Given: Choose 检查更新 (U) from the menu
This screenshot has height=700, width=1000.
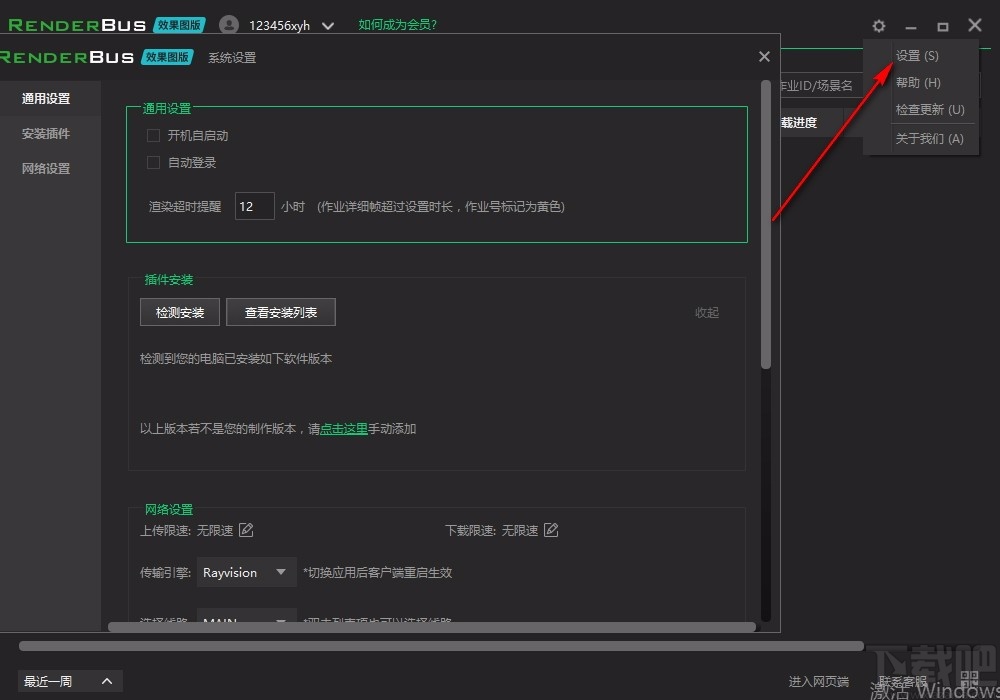Looking at the screenshot, I should pyautogui.click(x=930, y=110).
